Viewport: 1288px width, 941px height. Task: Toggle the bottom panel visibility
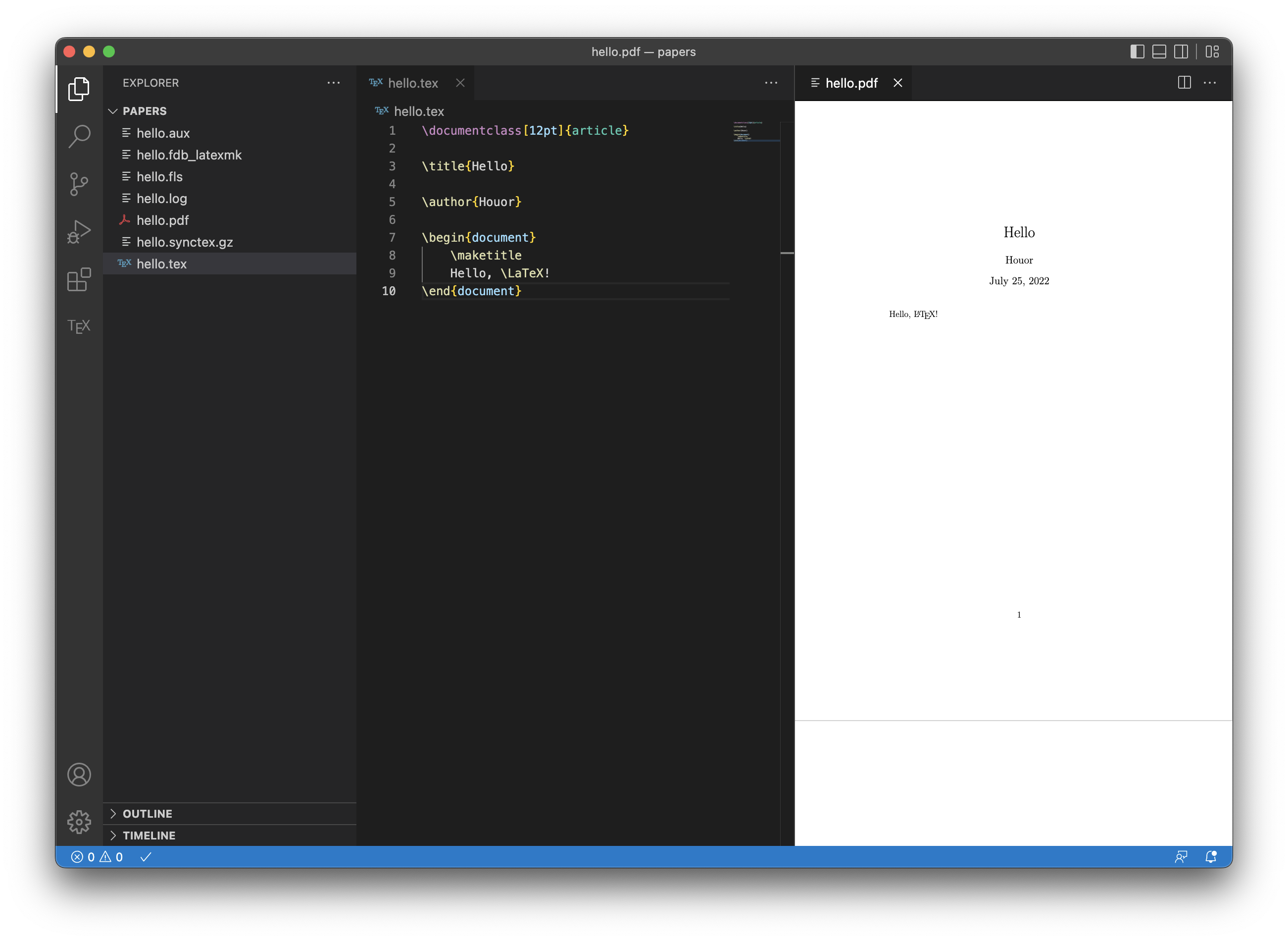1159,52
